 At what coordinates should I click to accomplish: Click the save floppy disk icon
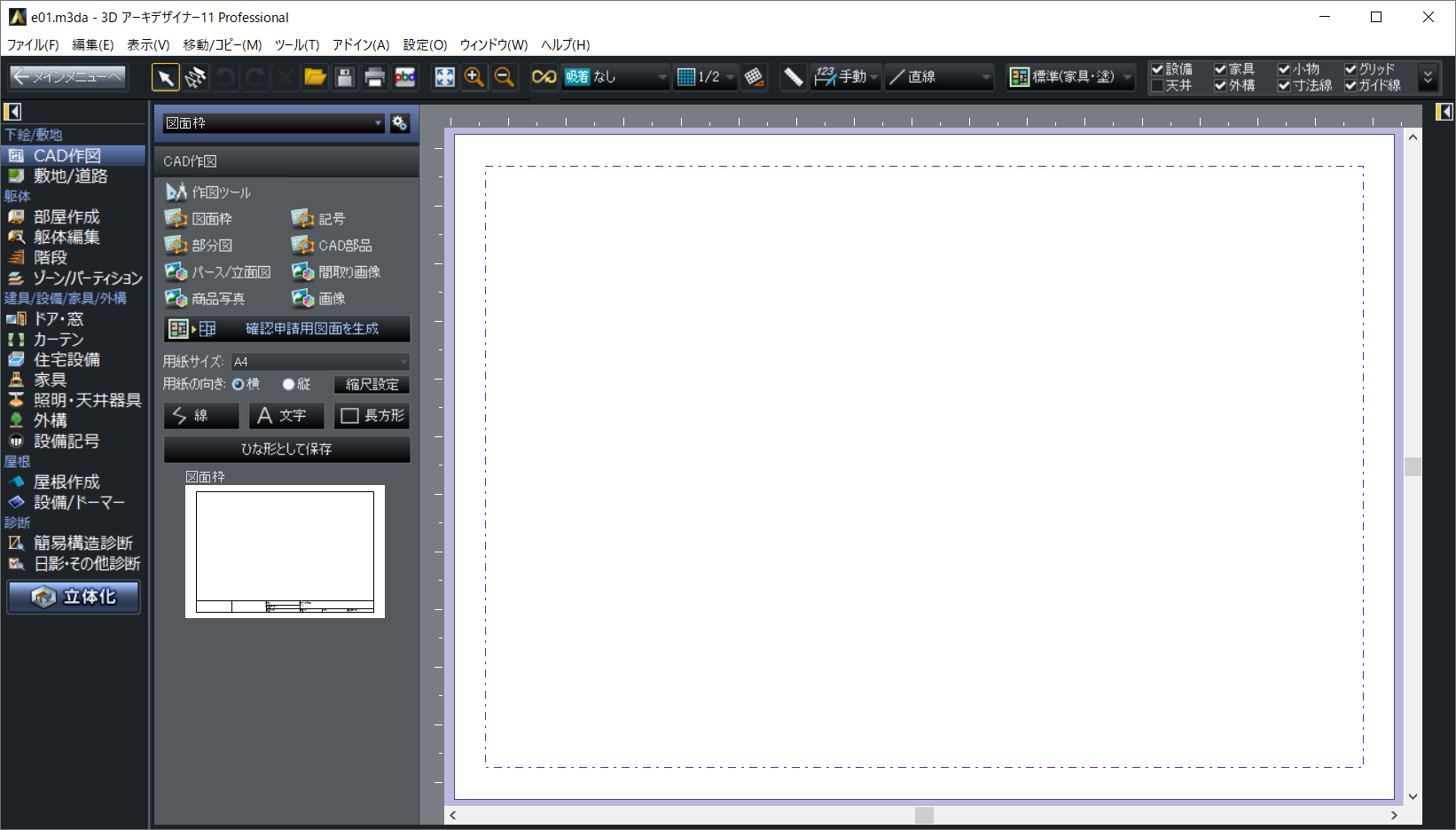(x=345, y=78)
